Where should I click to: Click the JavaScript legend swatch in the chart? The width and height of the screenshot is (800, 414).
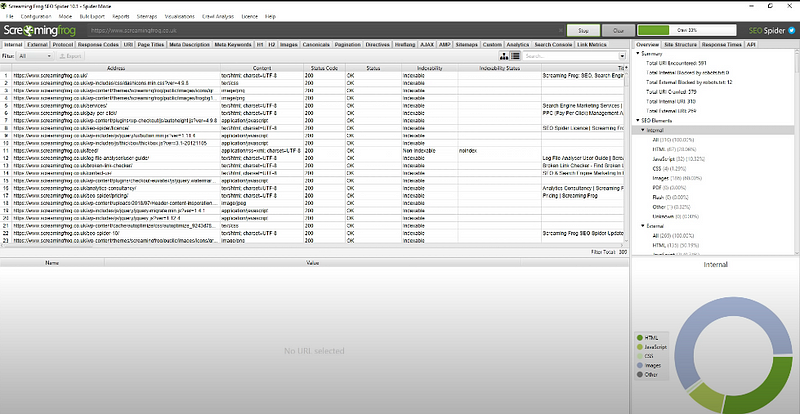(x=640, y=347)
